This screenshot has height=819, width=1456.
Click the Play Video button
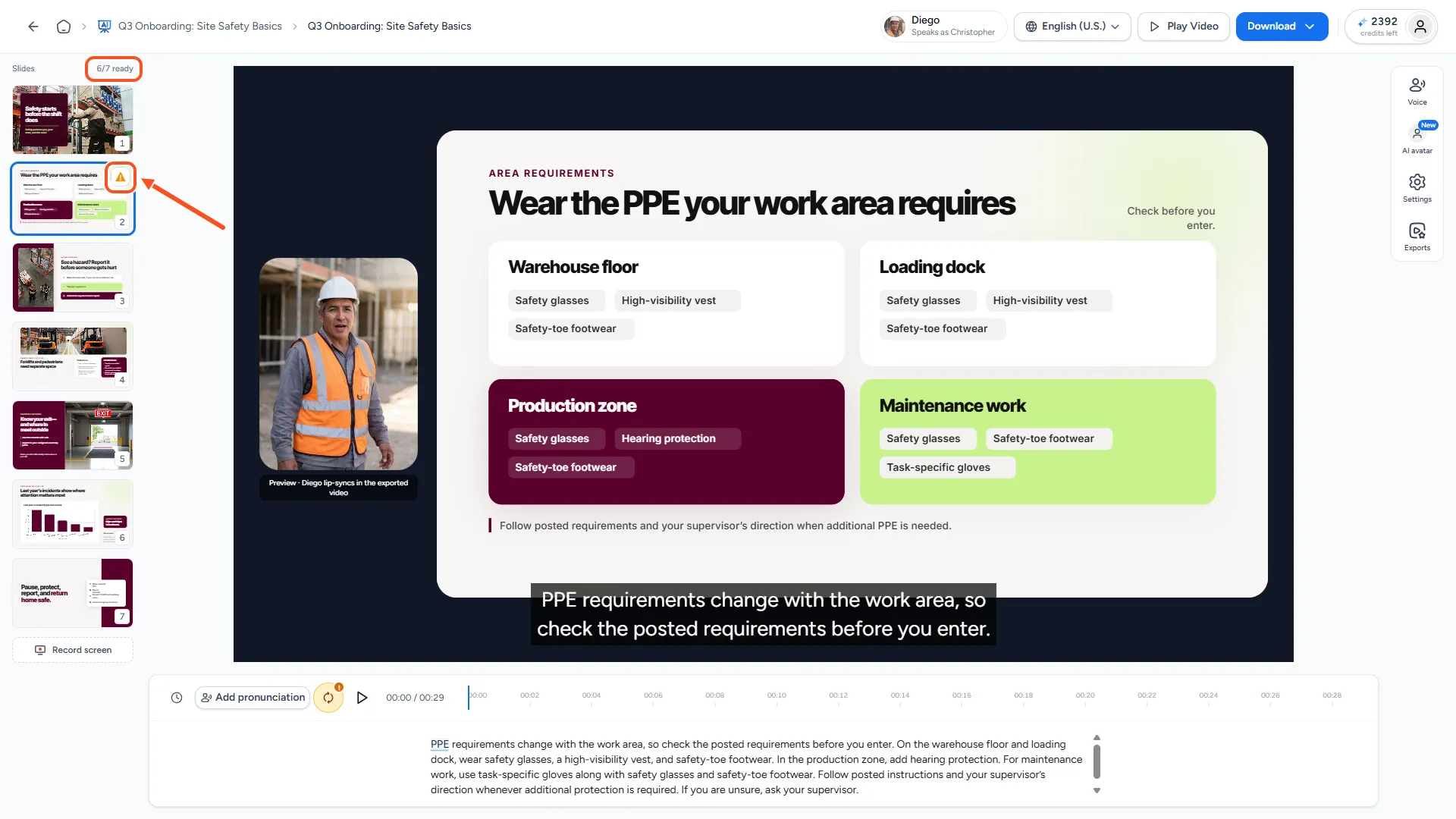point(1183,27)
